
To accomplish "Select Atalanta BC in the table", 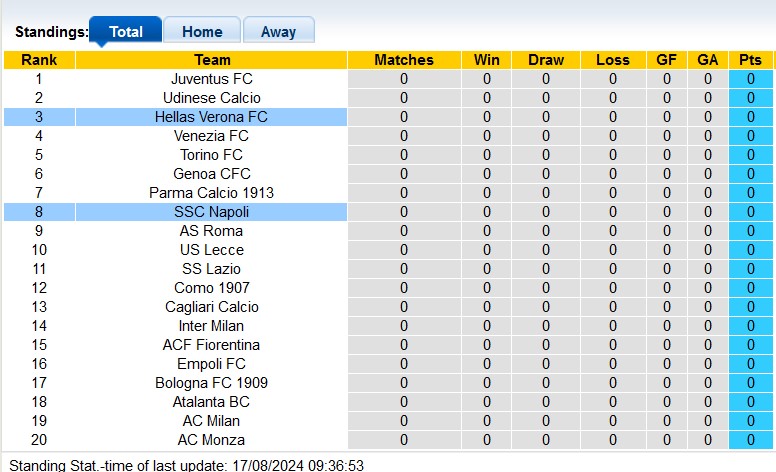I will pos(211,402).
